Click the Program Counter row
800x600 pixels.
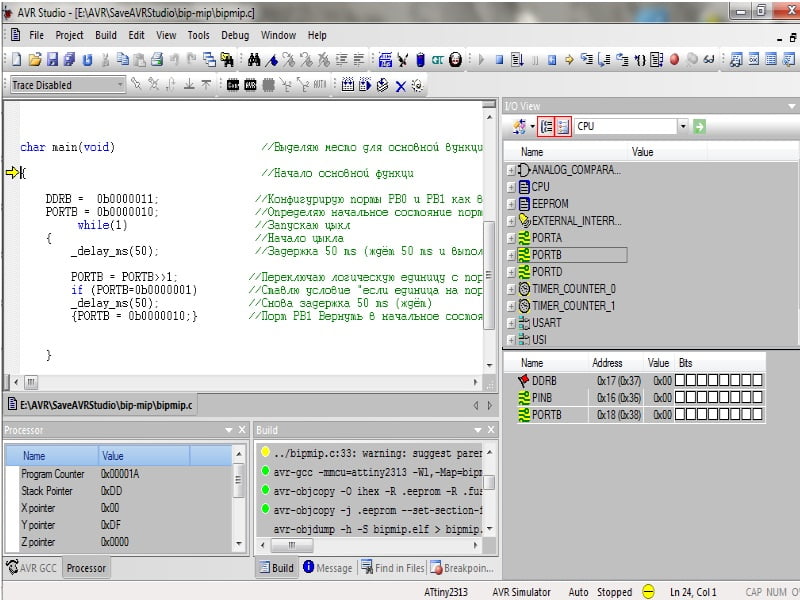[120, 473]
